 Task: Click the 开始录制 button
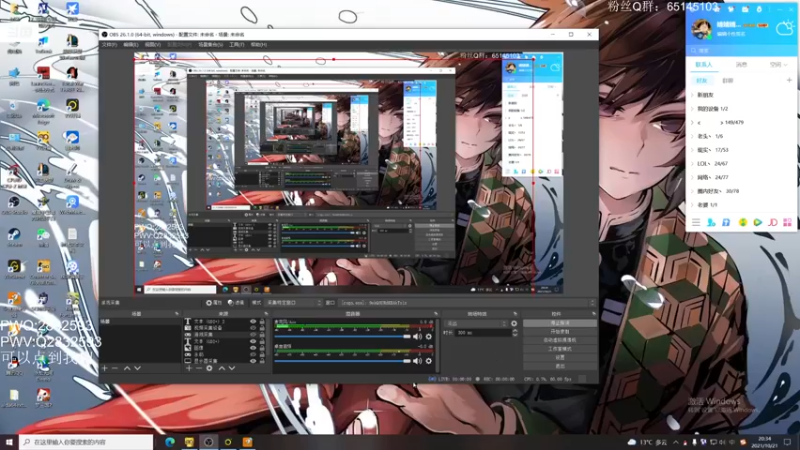[560, 332]
